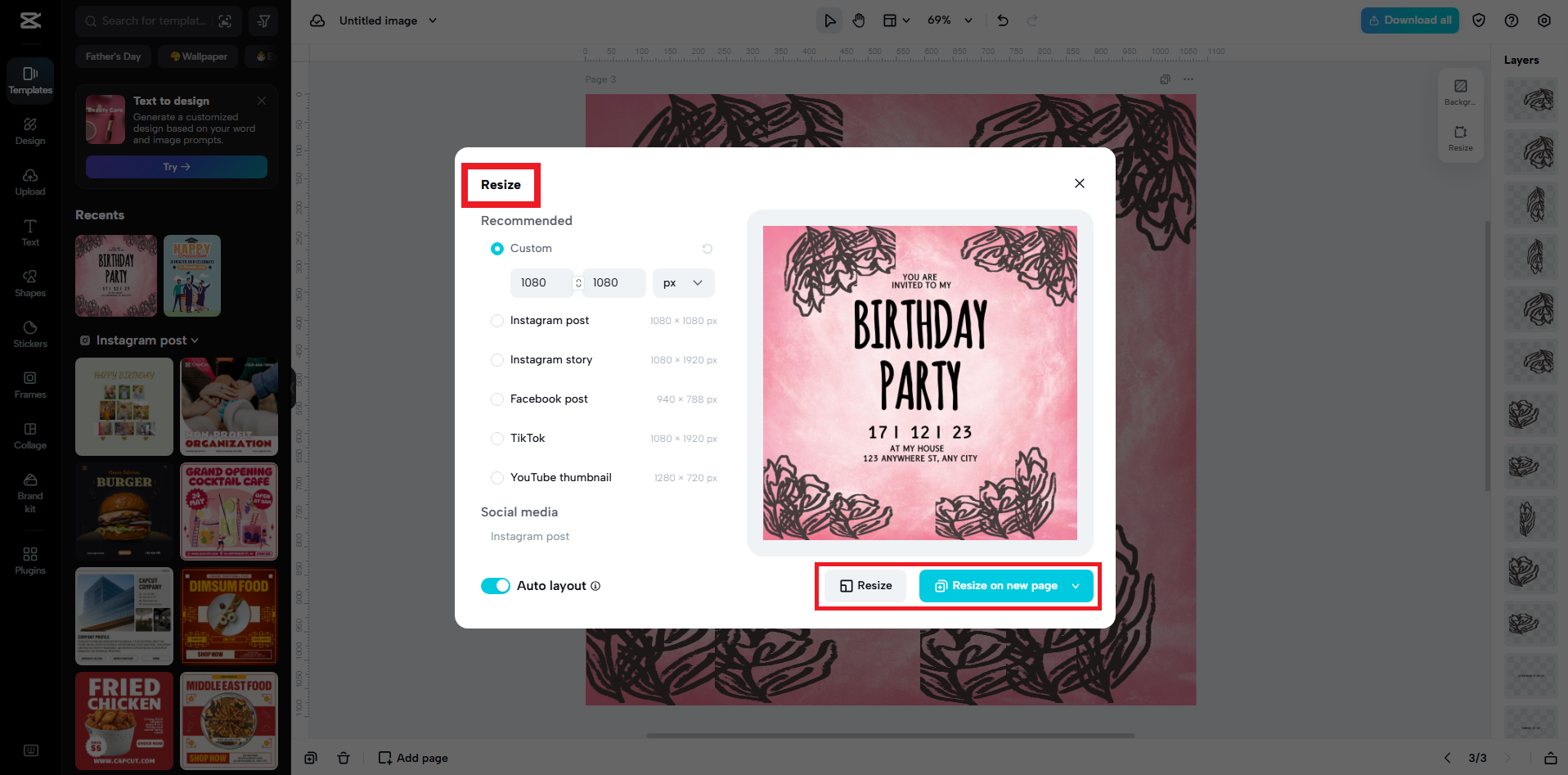This screenshot has height=775, width=1568.
Task: Reset custom size with the refresh icon
Action: (708, 249)
